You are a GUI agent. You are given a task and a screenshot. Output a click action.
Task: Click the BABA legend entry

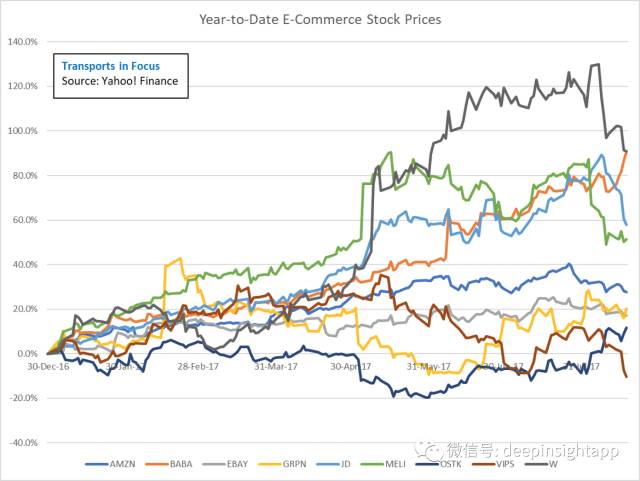tap(168, 464)
